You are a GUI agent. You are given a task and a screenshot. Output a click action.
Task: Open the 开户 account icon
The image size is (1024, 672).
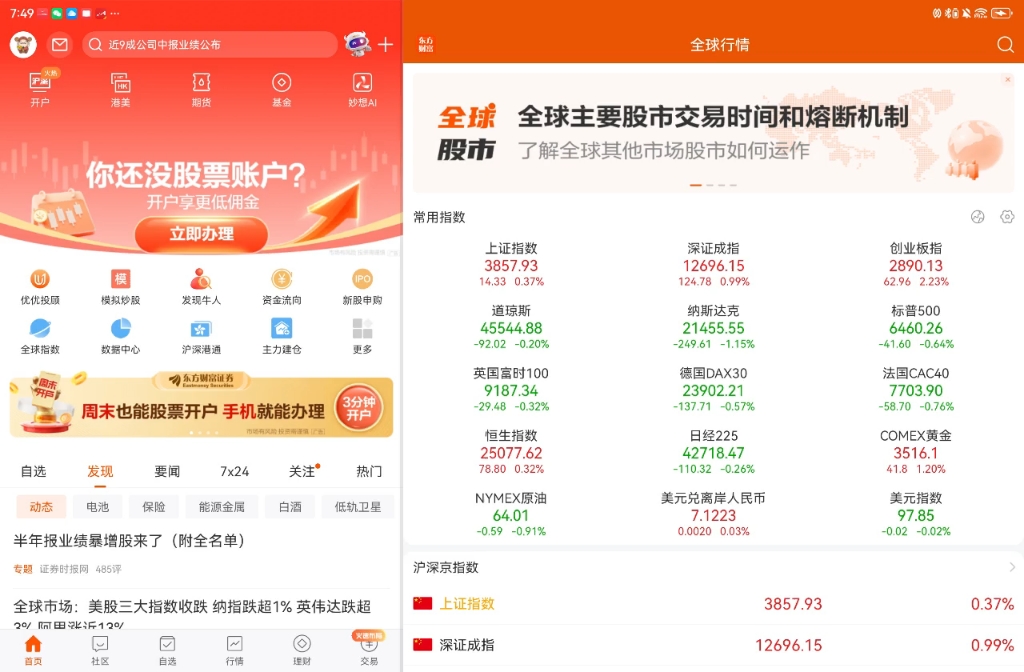40,89
